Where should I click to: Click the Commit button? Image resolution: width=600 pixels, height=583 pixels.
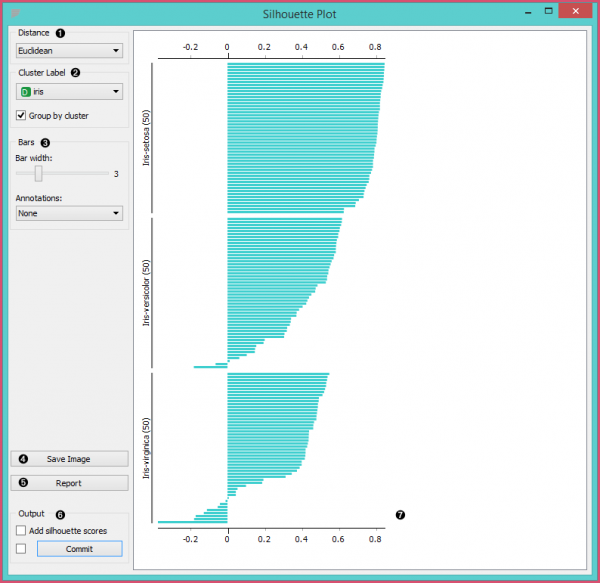click(80, 549)
